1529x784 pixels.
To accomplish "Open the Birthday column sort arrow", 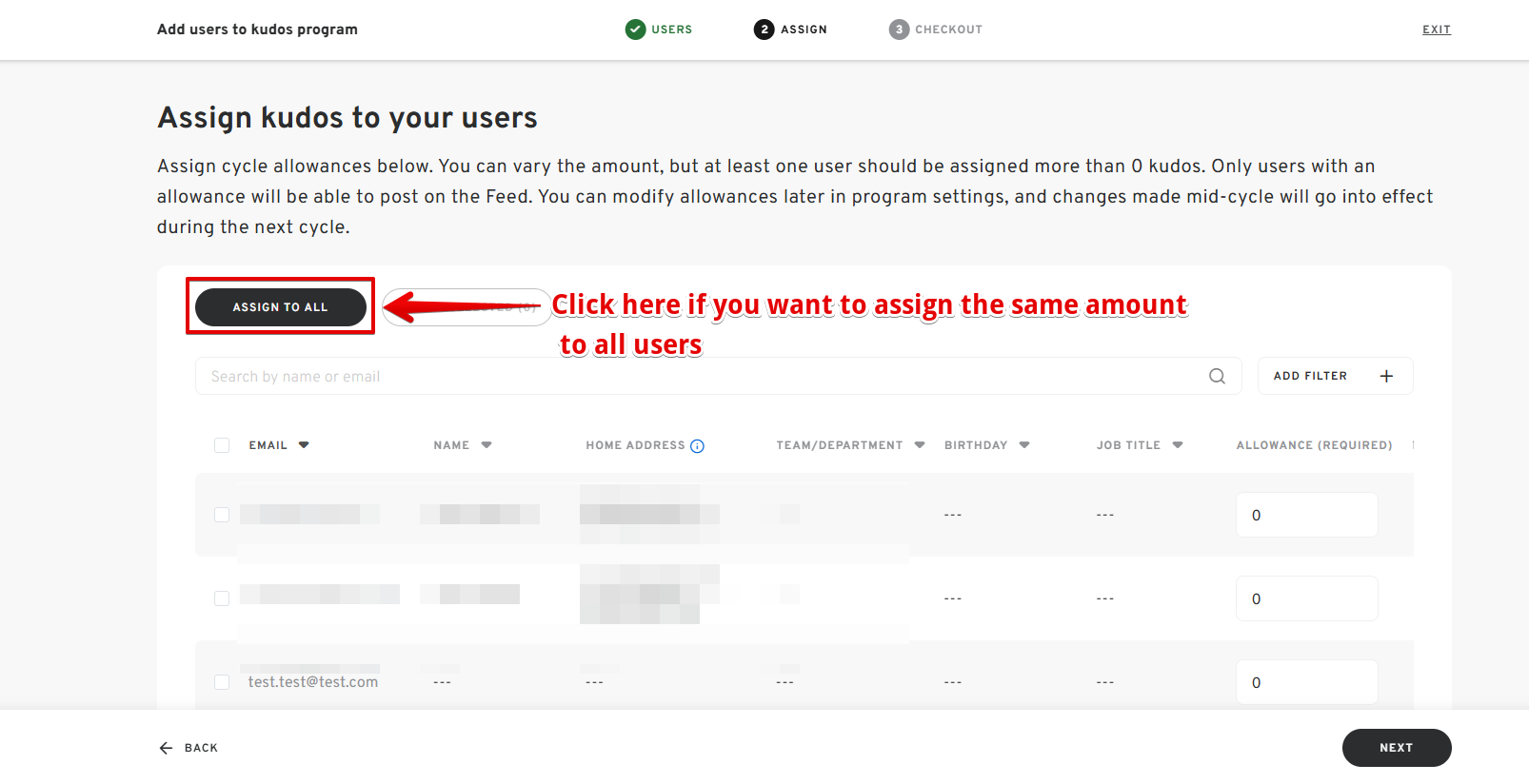I will click(1024, 445).
